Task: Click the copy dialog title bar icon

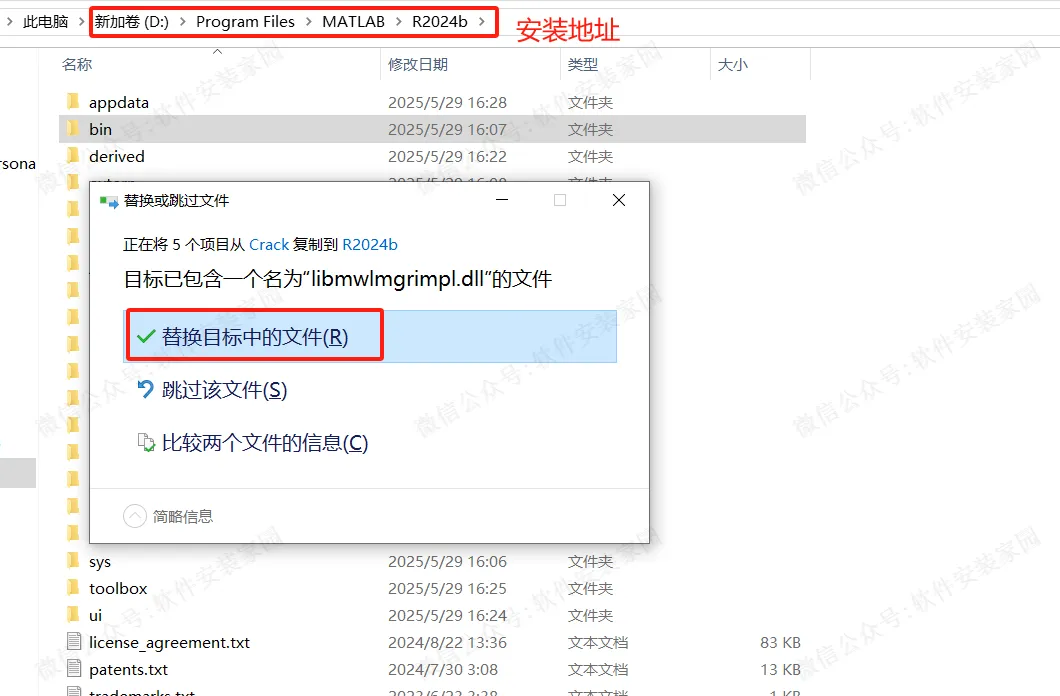Action: [x=108, y=201]
